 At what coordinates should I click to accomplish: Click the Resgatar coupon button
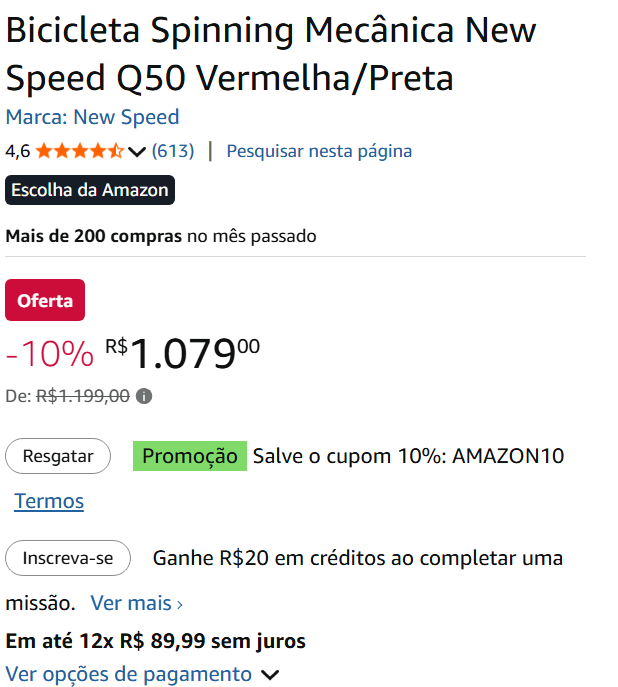pos(58,456)
